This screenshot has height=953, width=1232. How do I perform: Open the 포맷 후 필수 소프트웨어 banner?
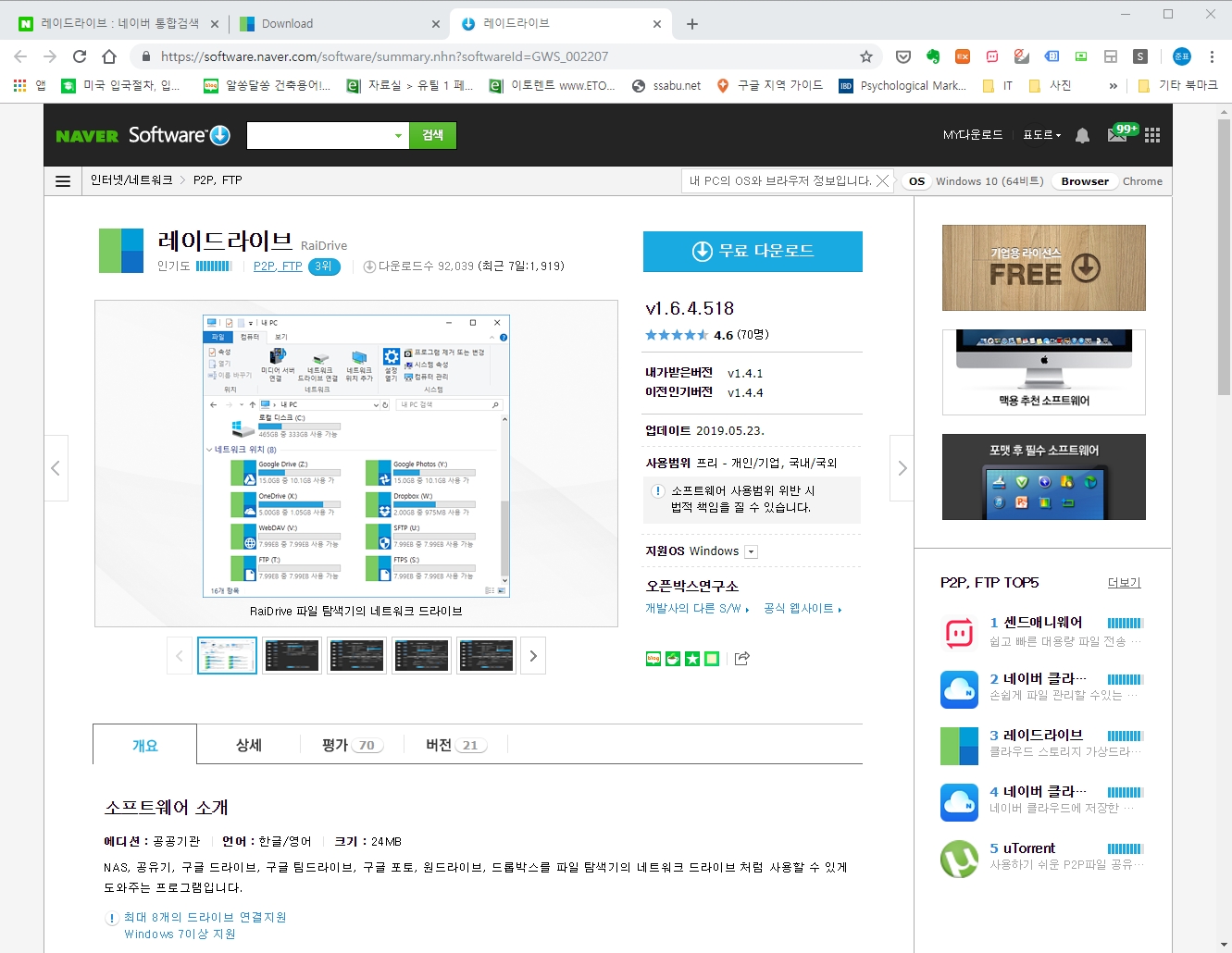click(x=1043, y=477)
